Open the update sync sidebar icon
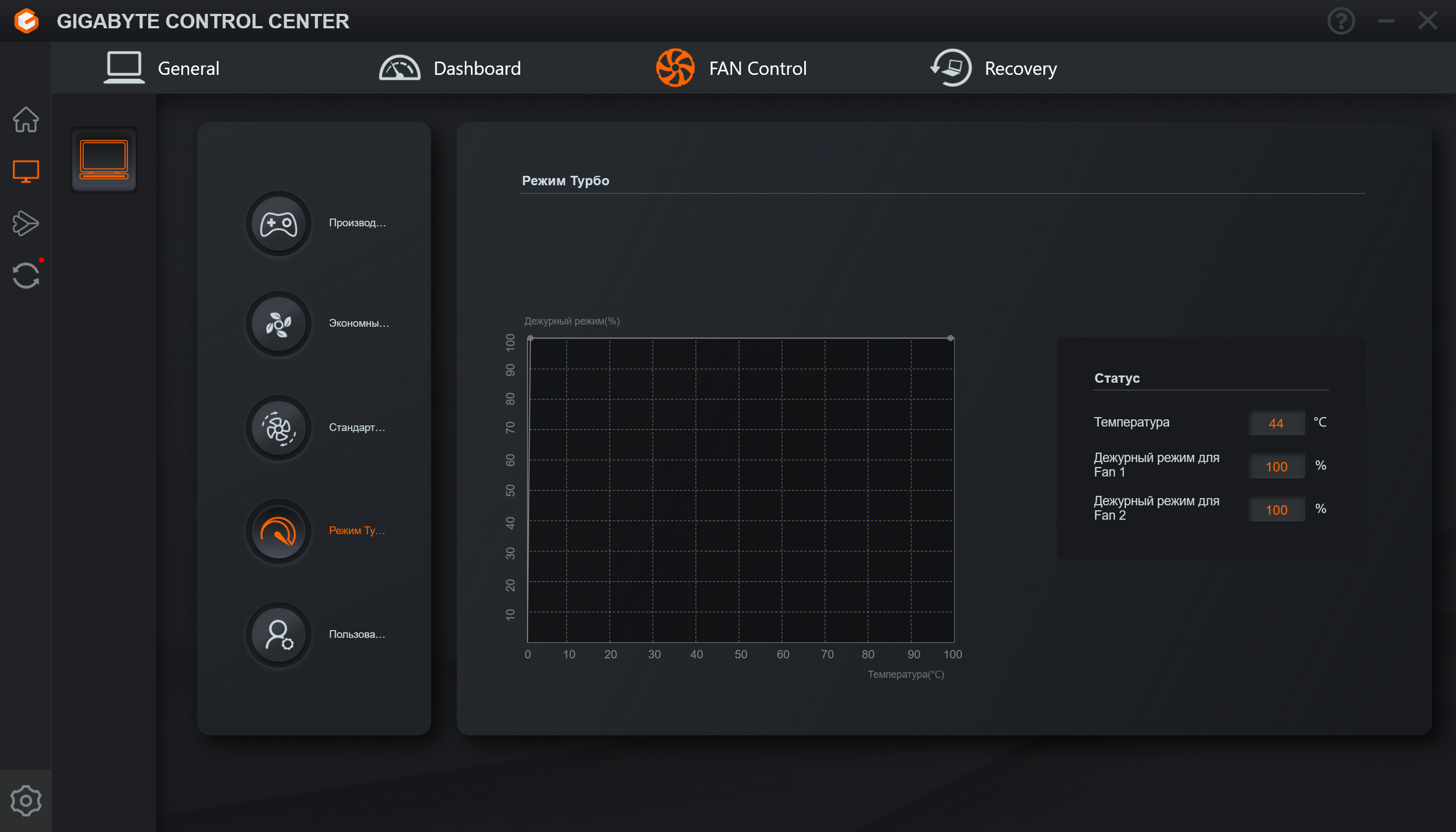The height and width of the screenshot is (832, 1456). (26, 276)
